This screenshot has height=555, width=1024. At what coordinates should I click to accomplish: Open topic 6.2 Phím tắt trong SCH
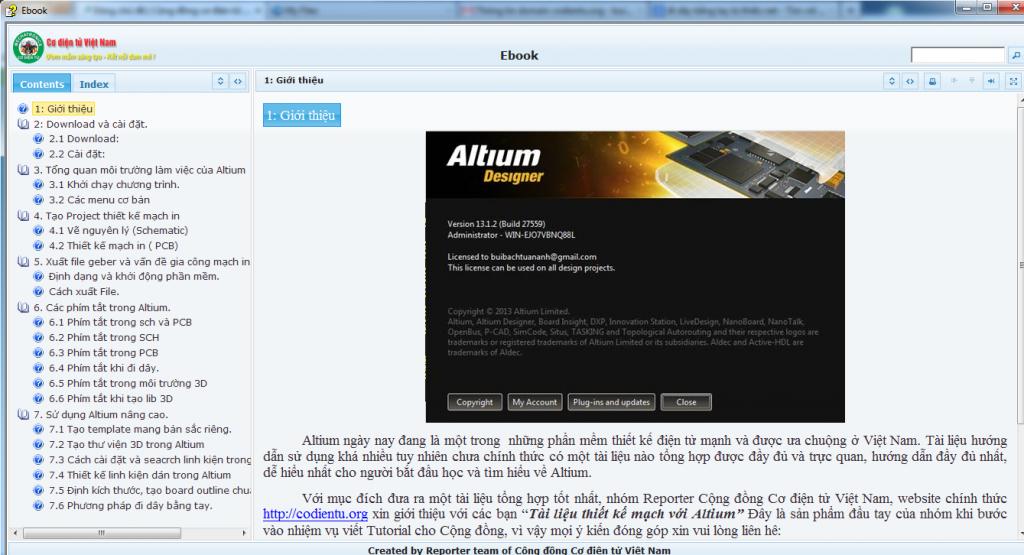pyautogui.click(x=104, y=338)
